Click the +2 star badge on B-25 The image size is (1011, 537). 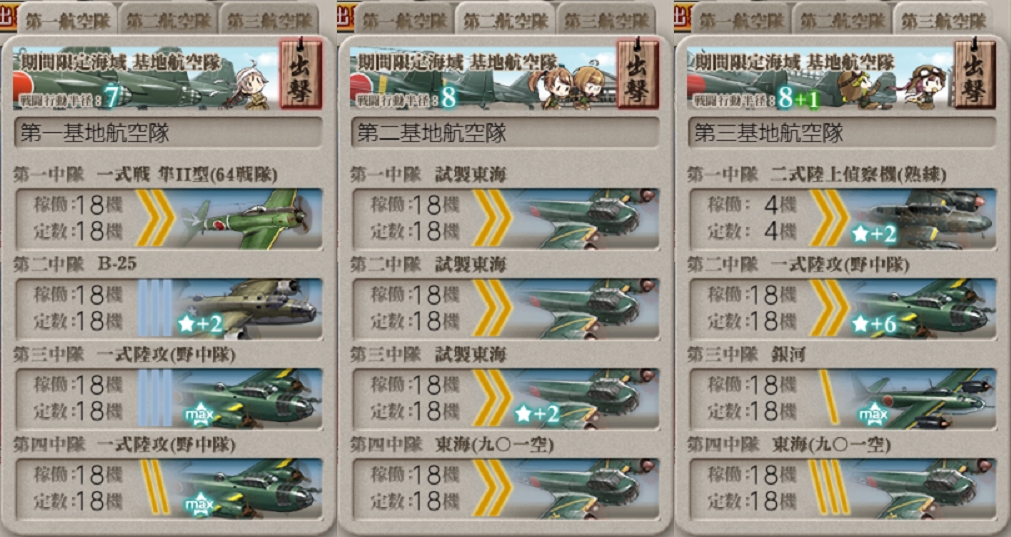pyautogui.click(x=201, y=324)
